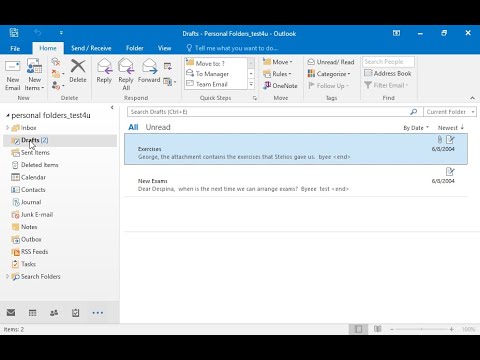Open the New Items menu
This screenshot has height=360, width=480.
click(34, 75)
